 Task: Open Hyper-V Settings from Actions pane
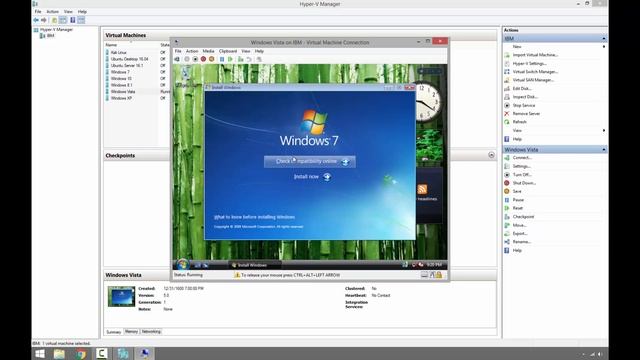click(529, 63)
